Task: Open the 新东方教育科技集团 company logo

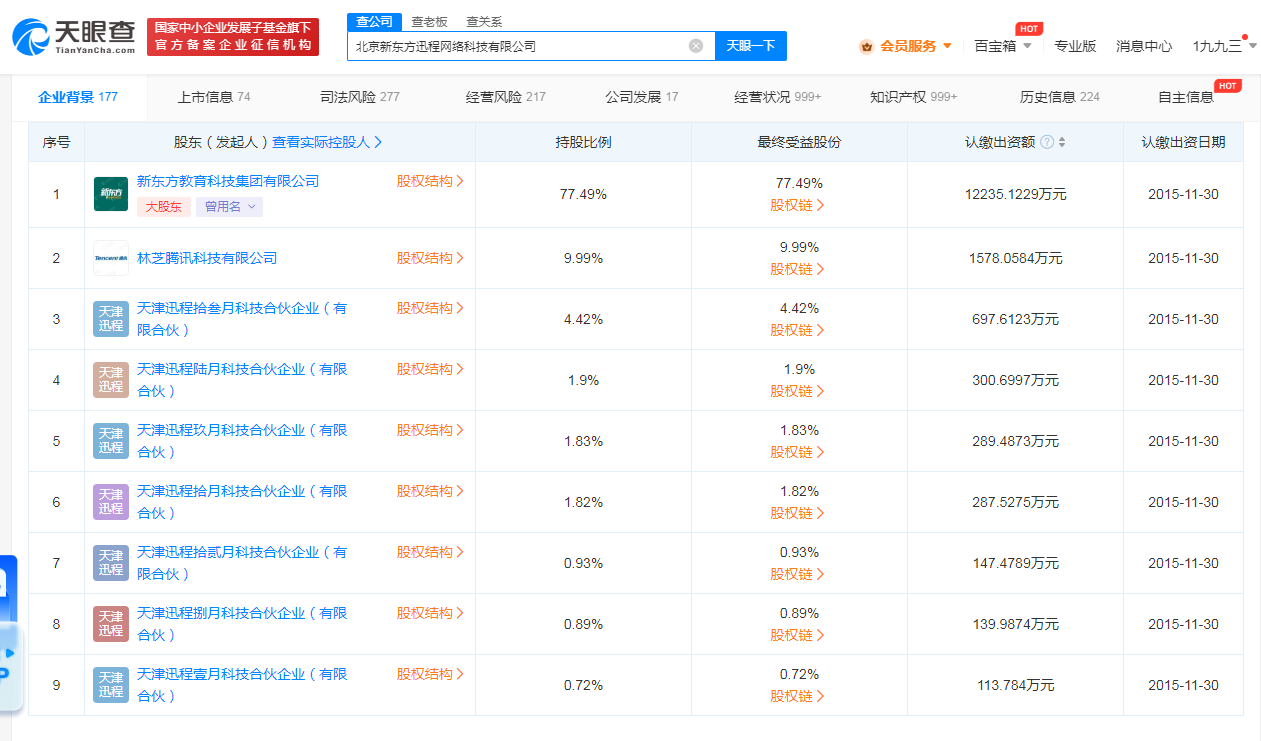Action: click(111, 194)
